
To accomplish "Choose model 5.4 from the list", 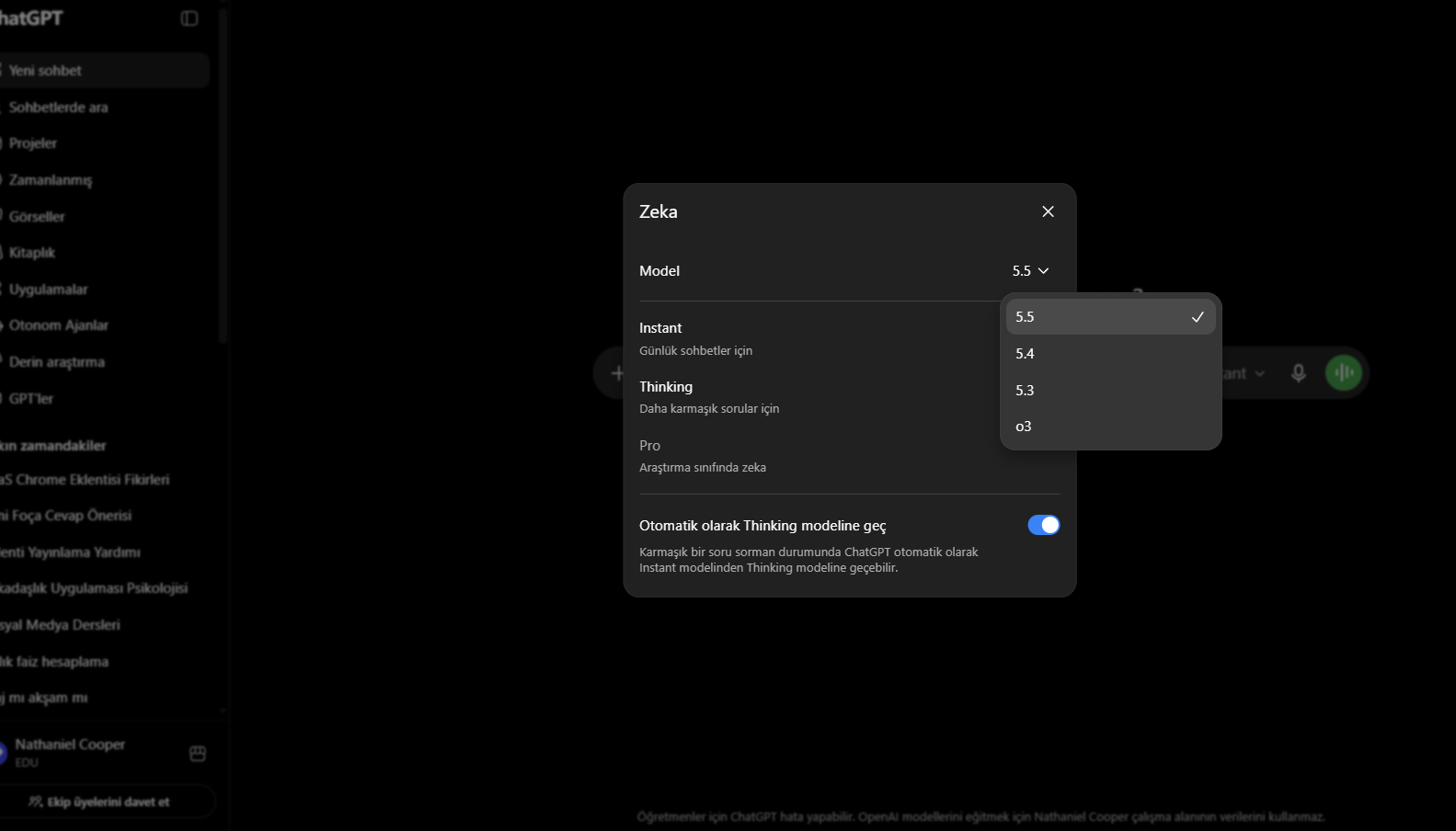I will 1110,354.
